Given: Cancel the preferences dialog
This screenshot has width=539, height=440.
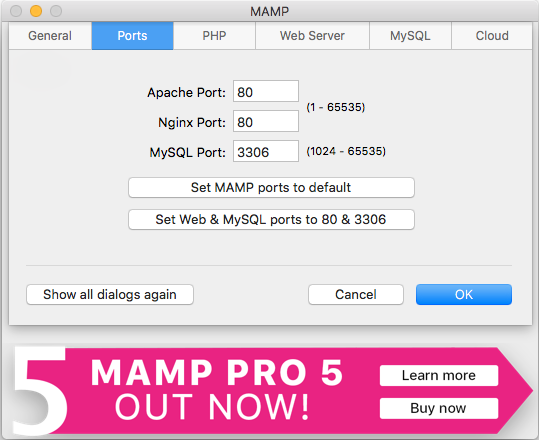Looking at the screenshot, I should pyautogui.click(x=356, y=295).
